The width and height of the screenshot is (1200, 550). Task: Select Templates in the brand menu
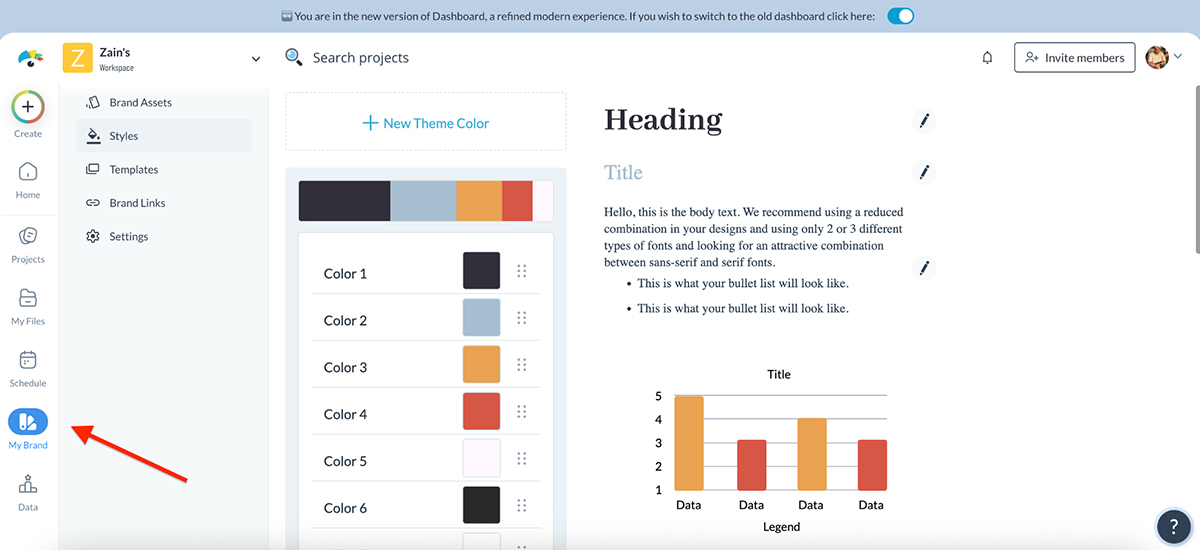(x=134, y=169)
